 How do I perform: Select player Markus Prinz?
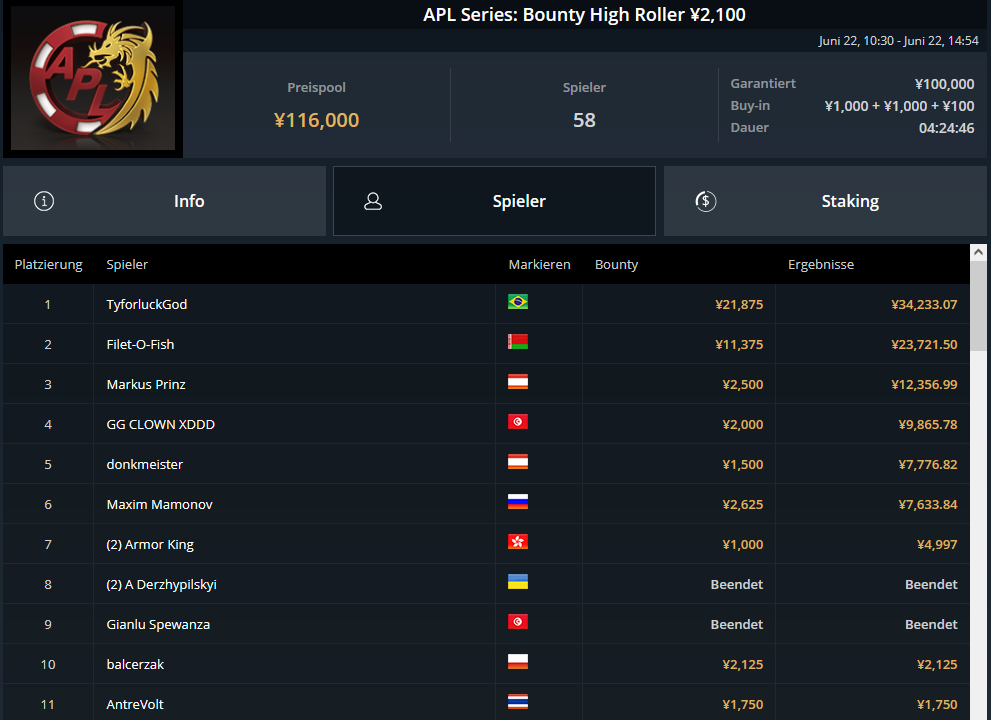click(x=146, y=384)
